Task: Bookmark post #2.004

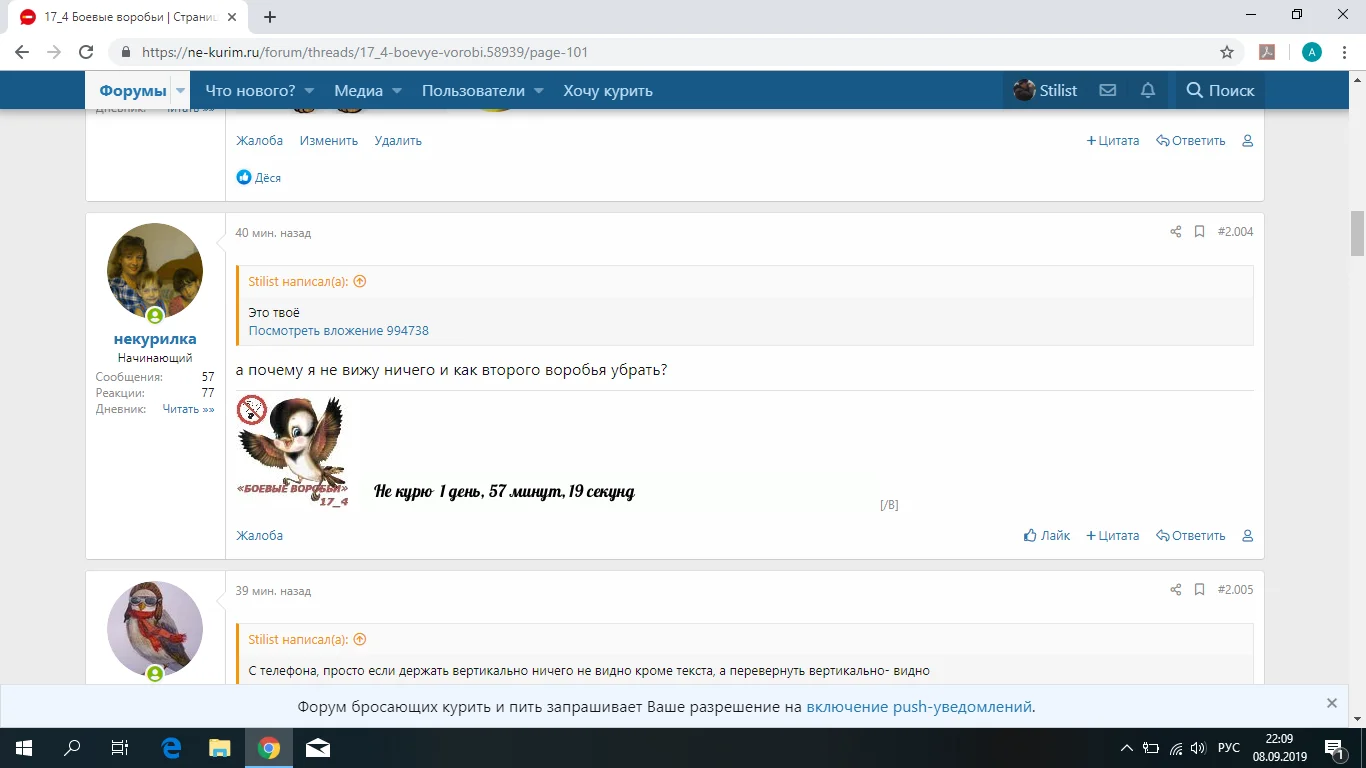Action: [1199, 232]
